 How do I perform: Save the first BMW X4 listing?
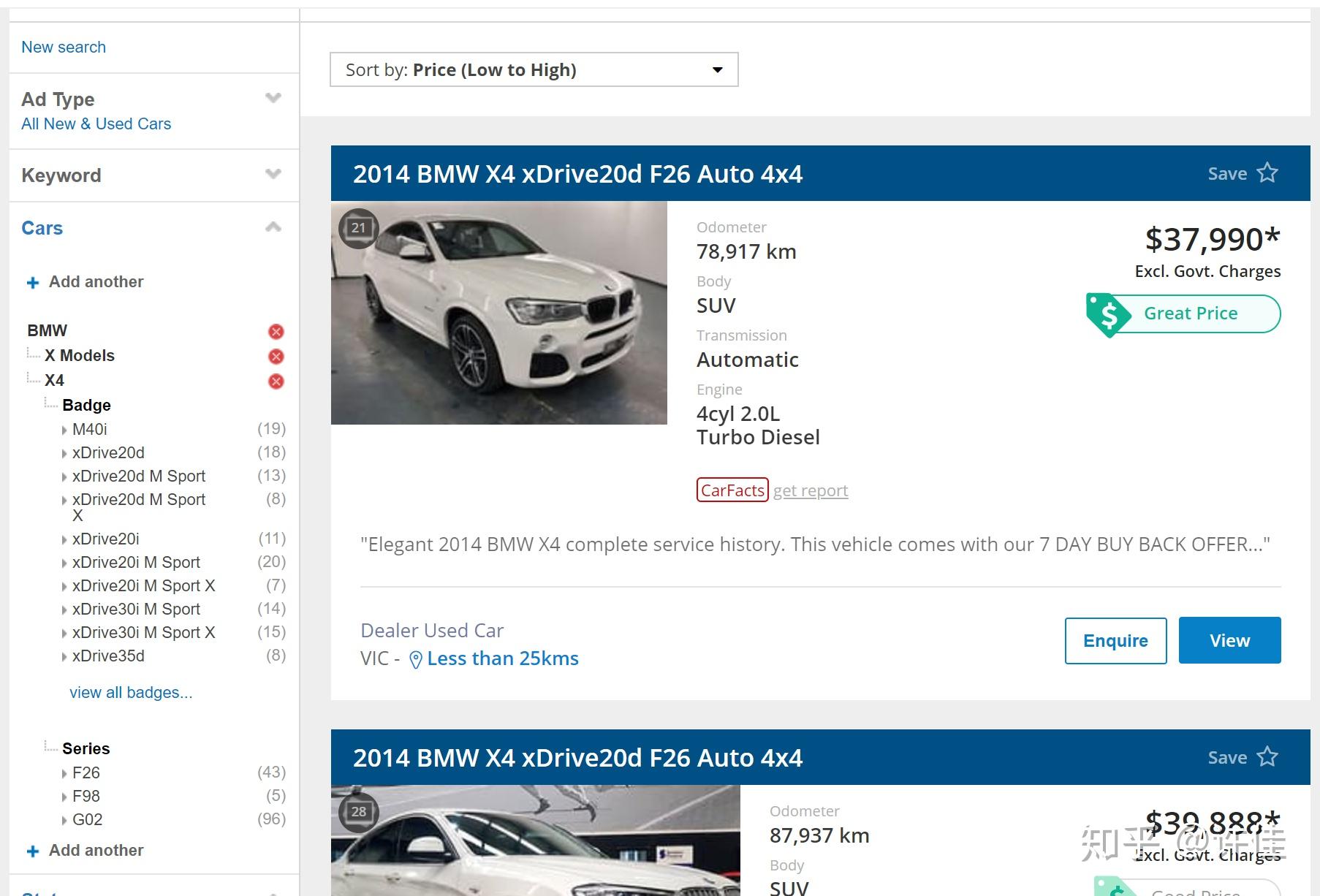point(1243,173)
